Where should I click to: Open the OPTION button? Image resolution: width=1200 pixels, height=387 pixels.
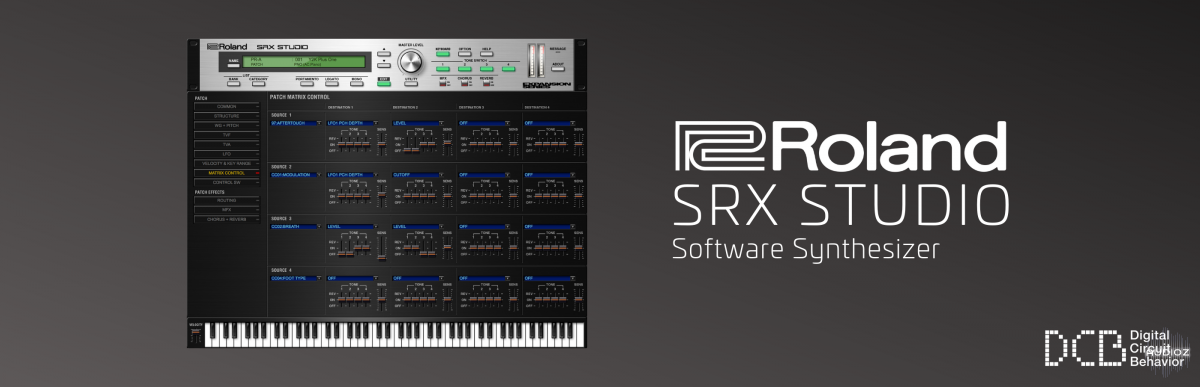[x=465, y=54]
